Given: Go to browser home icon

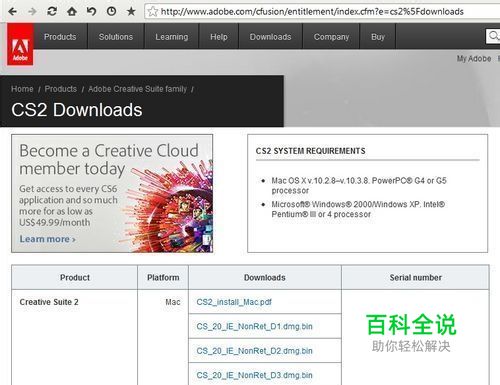Looking at the screenshot, I should 72,12.
